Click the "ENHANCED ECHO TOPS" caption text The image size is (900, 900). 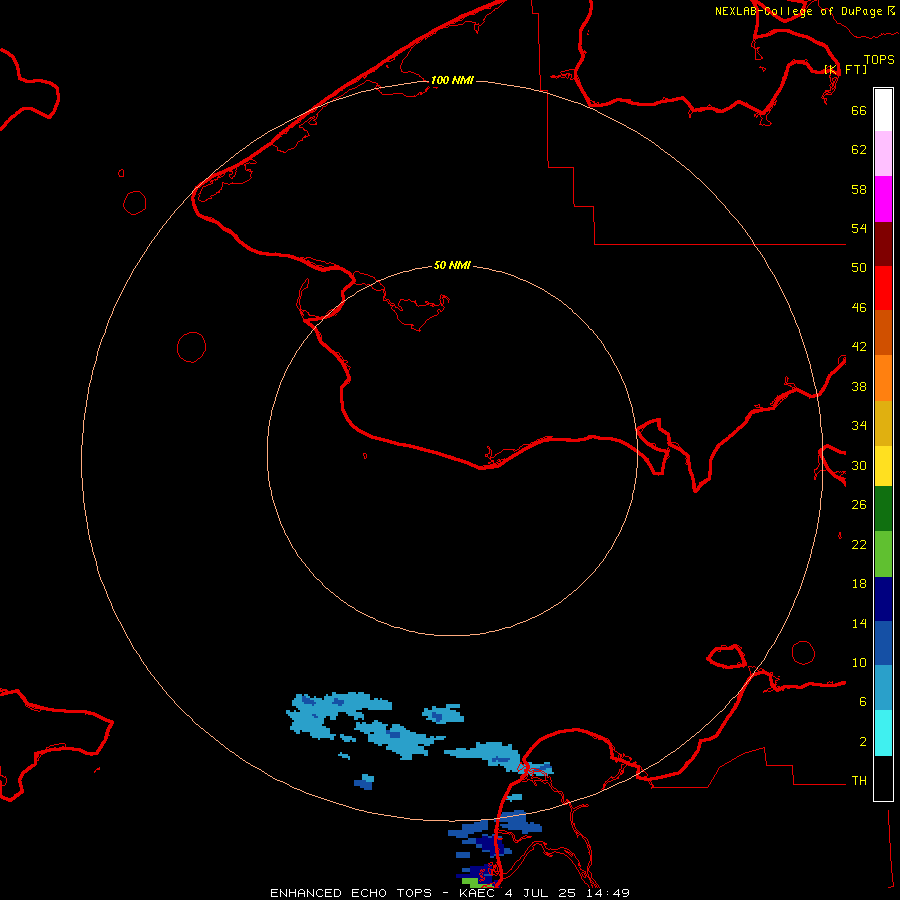tap(351, 893)
